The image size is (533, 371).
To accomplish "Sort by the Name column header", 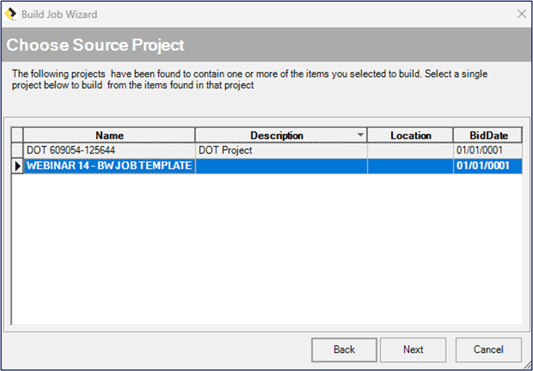I will tap(109, 135).
